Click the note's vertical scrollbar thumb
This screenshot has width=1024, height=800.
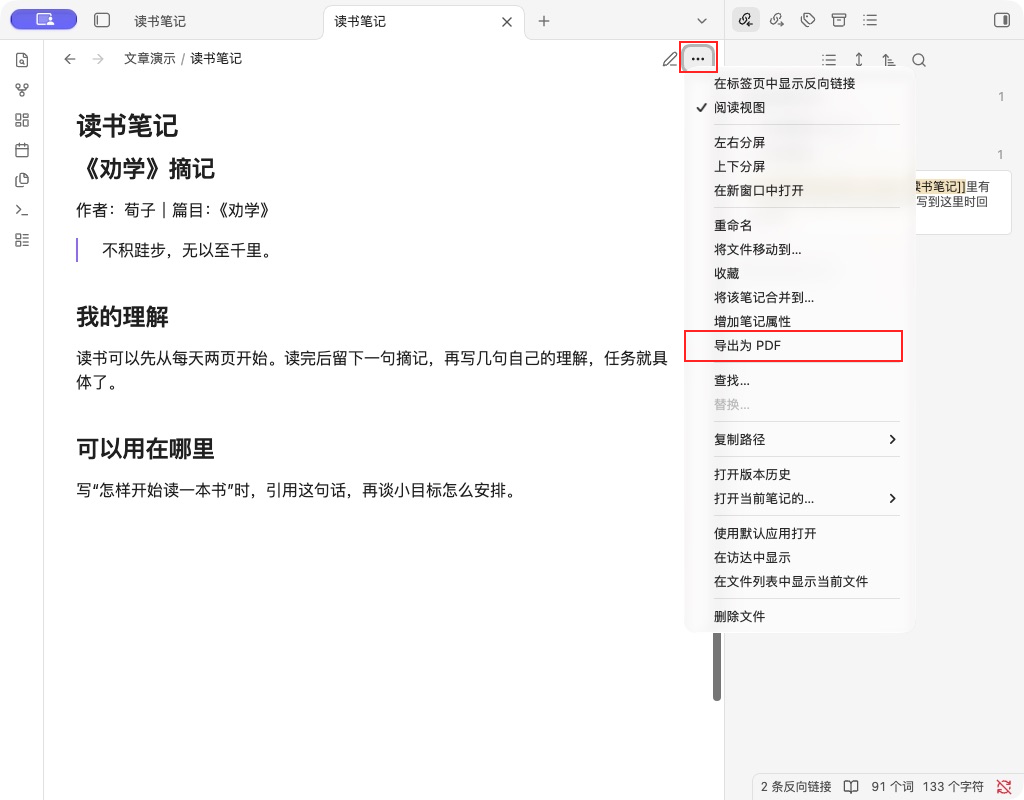(716, 666)
